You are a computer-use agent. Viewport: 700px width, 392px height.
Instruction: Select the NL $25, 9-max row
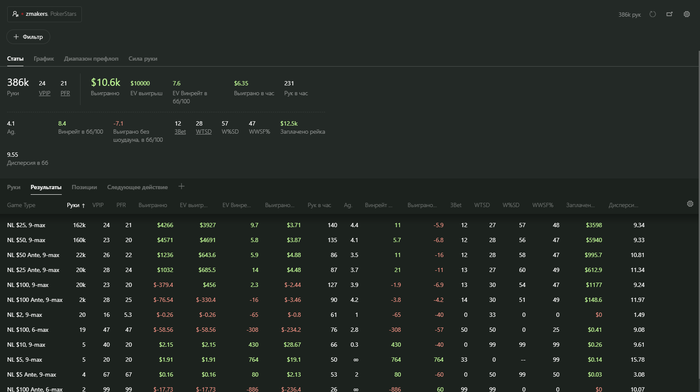pyautogui.click(x=326, y=225)
